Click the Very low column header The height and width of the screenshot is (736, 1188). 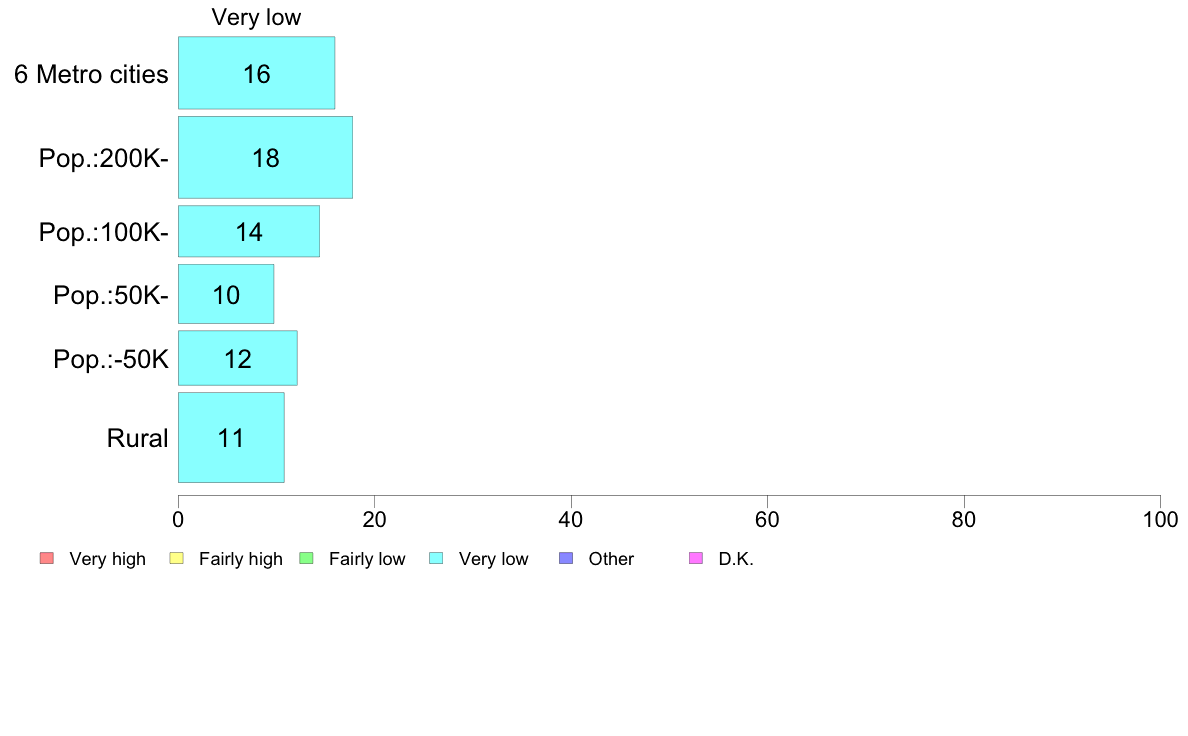pos(256,17)
